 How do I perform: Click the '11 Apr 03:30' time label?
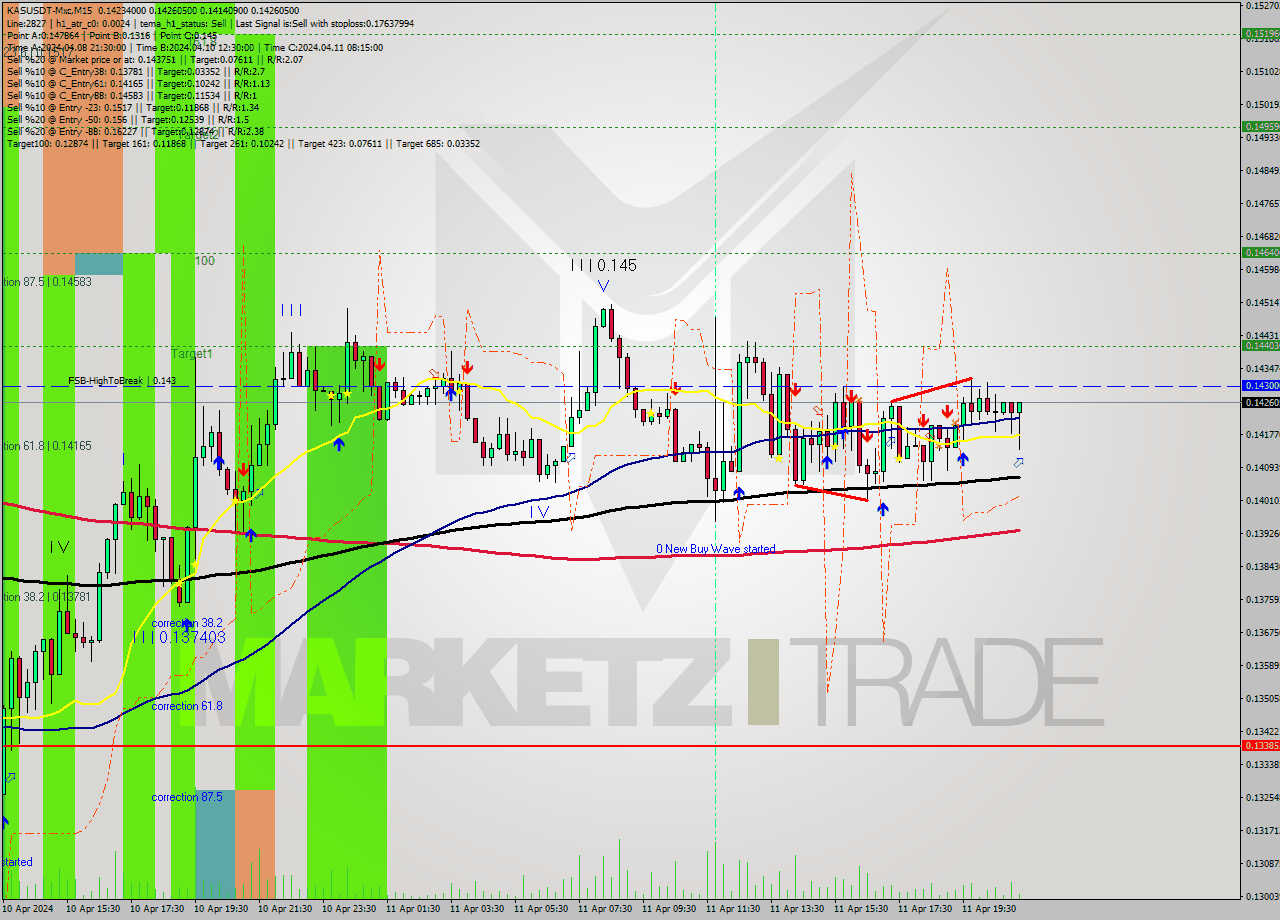(476, 909)
